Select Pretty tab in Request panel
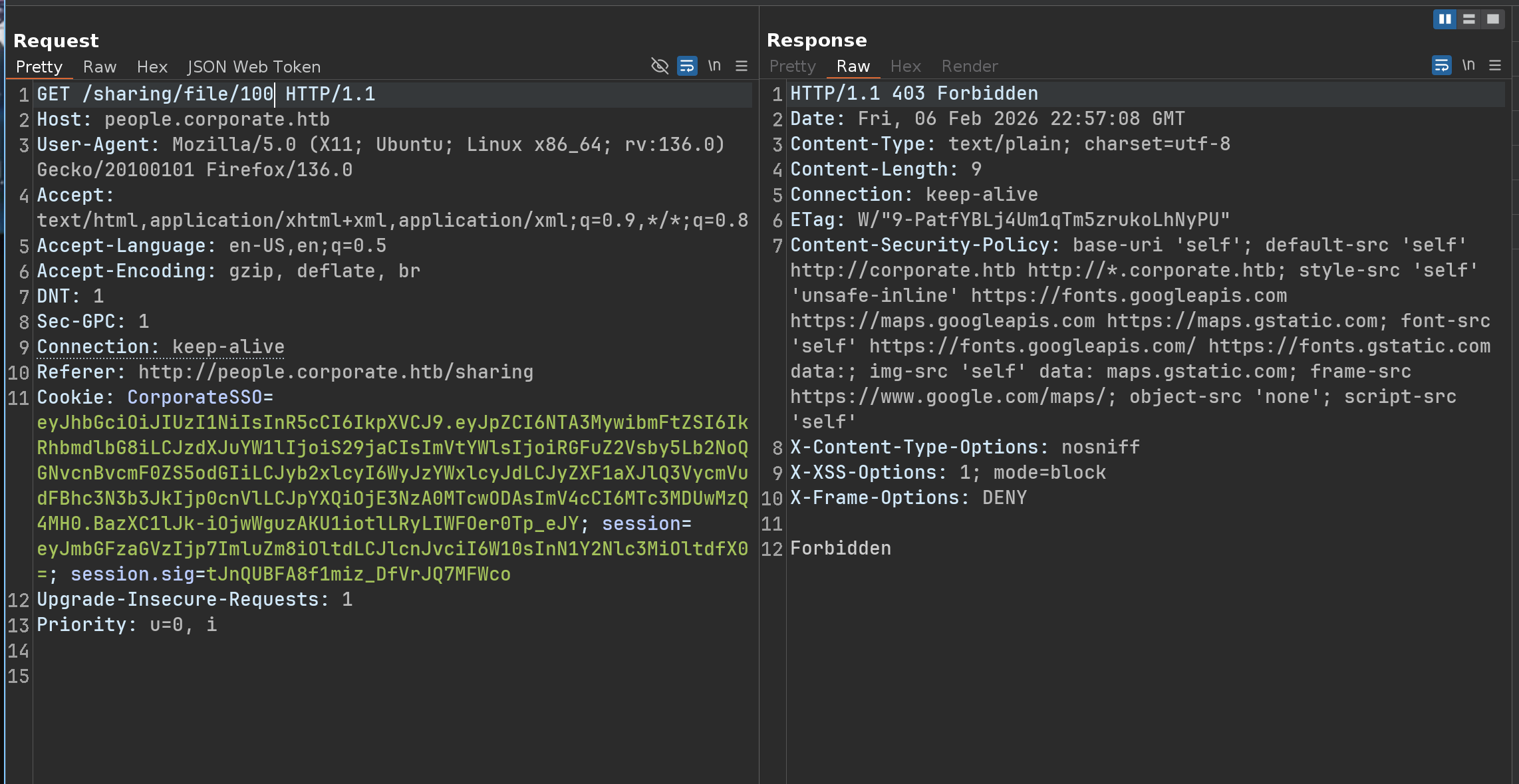 pyautogui.click(x=39, y=66)
